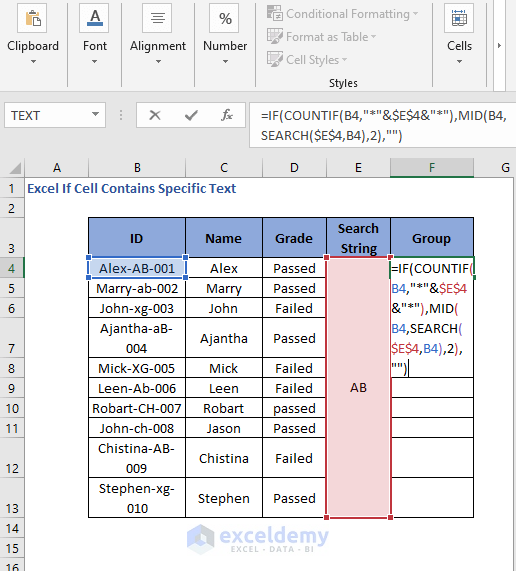Click cell John-ch-008
The image size is (516, 571).
pyautogui.click(x=137, y=428)
